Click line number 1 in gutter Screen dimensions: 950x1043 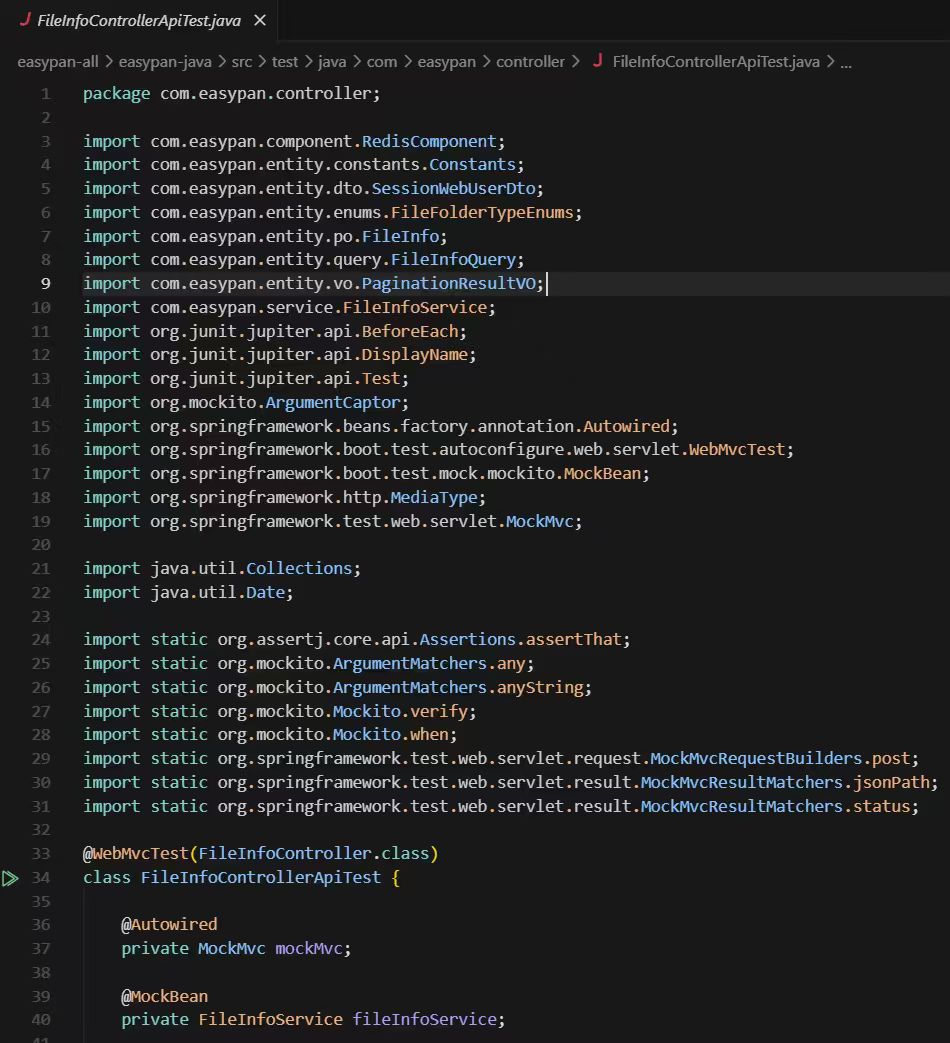click(x=45, y=94)
